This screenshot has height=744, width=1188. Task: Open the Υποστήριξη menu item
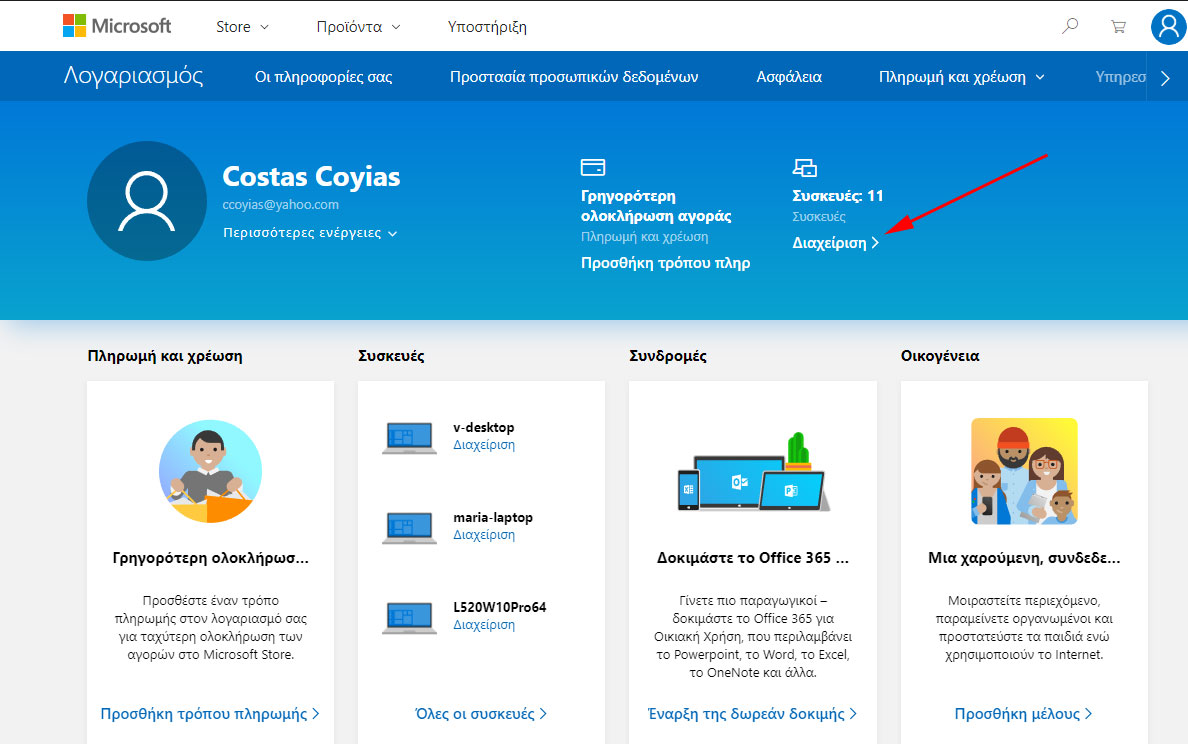pyautogui.click(x=487, y=27)
